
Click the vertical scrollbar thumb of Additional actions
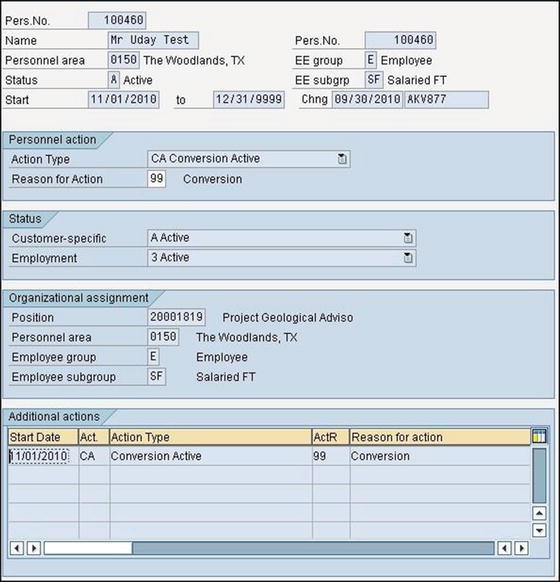pos(539,475)
